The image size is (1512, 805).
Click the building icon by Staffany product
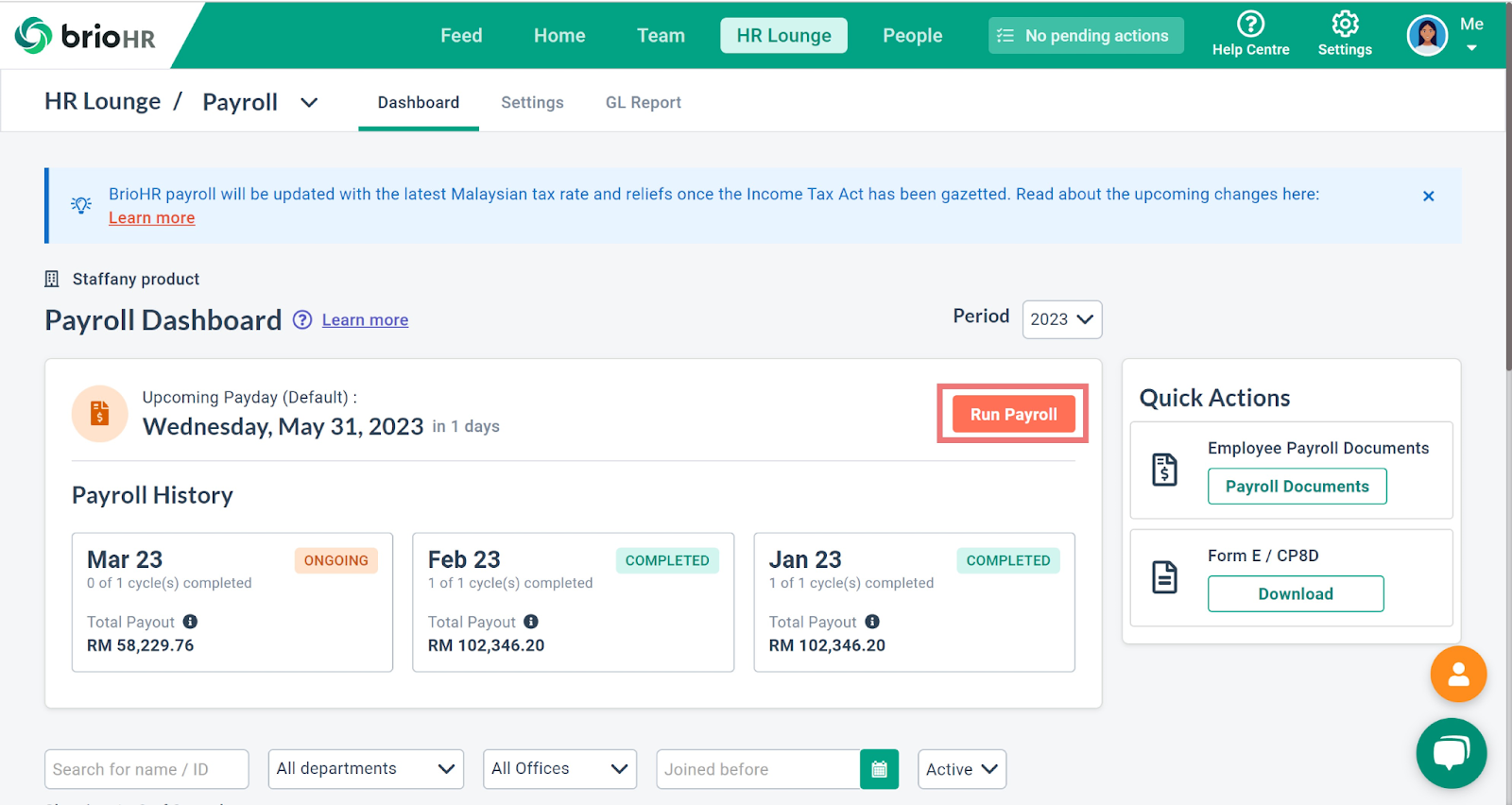pos(52,279)
